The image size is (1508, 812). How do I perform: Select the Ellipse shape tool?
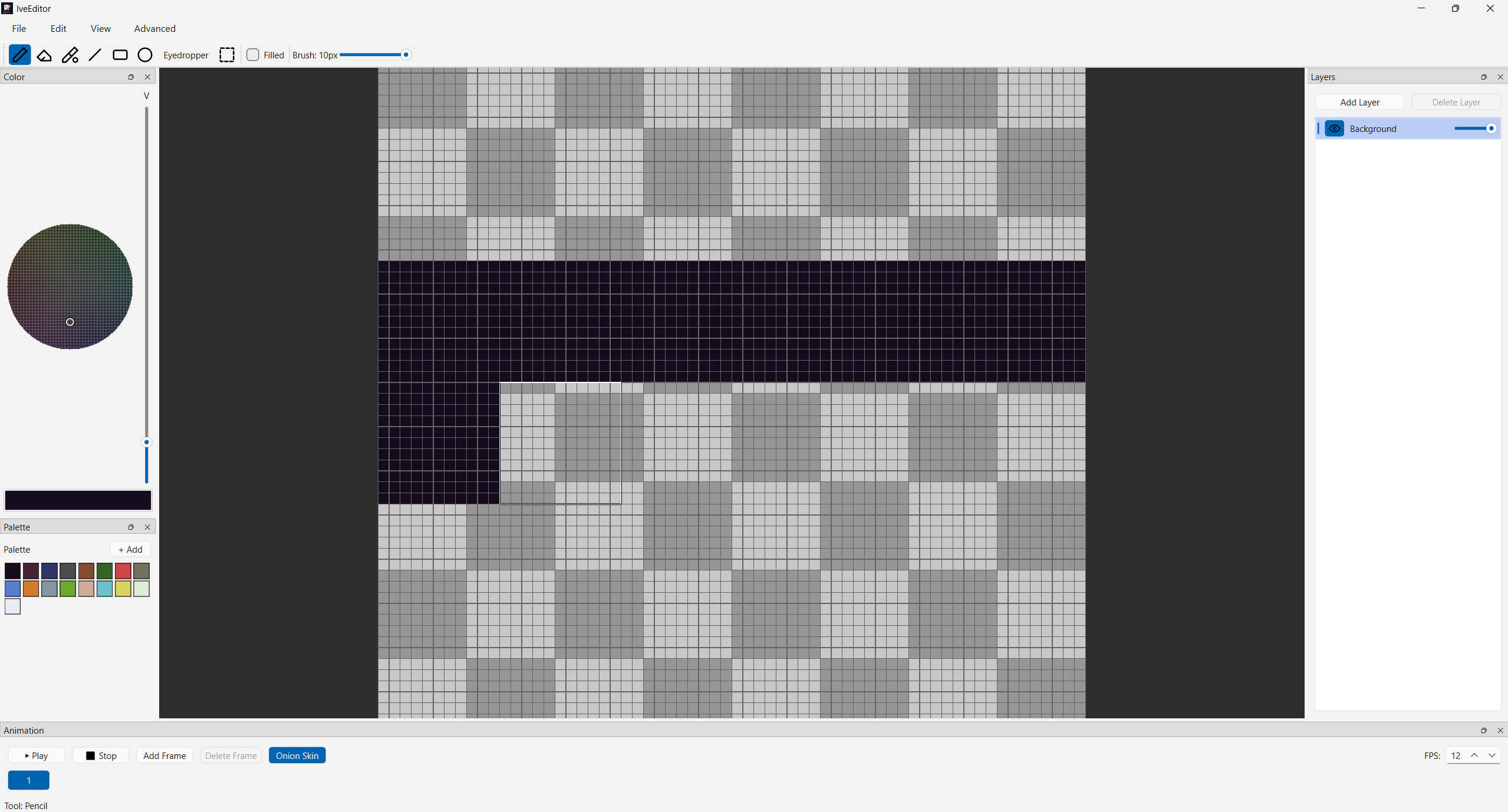coord(145,55)
